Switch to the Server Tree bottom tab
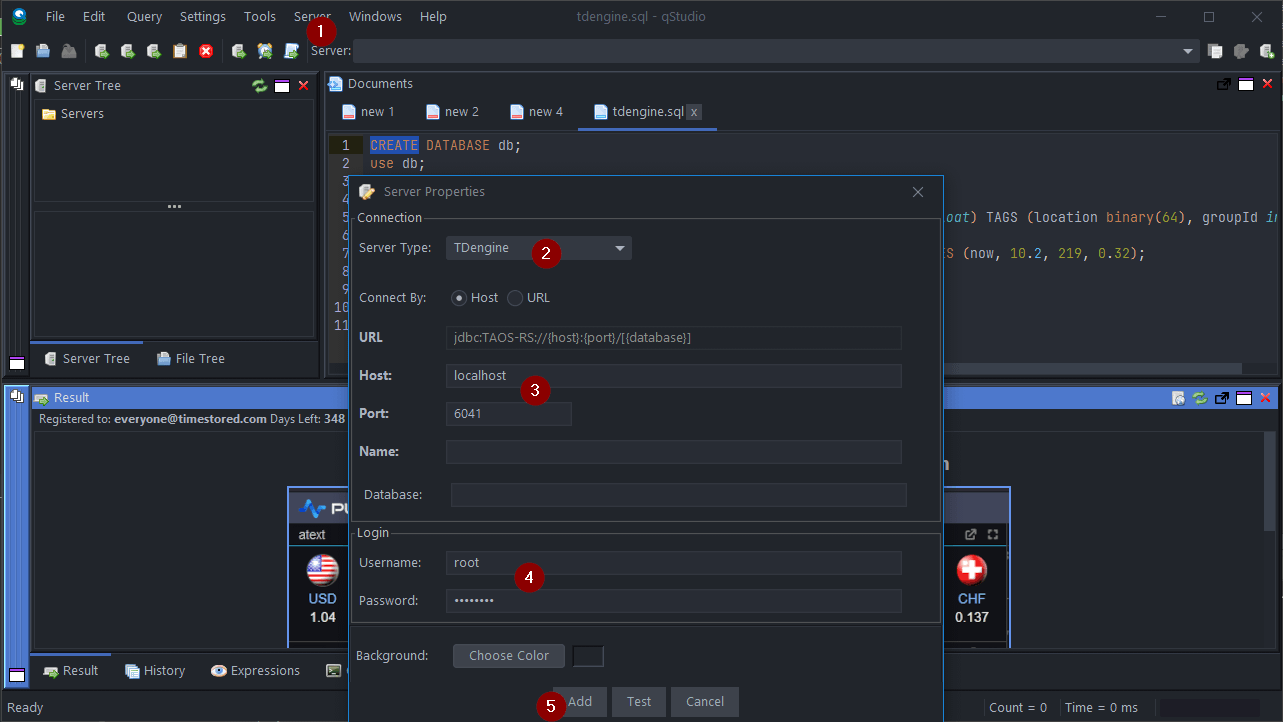1283x722 pixels. click(86, 358)
